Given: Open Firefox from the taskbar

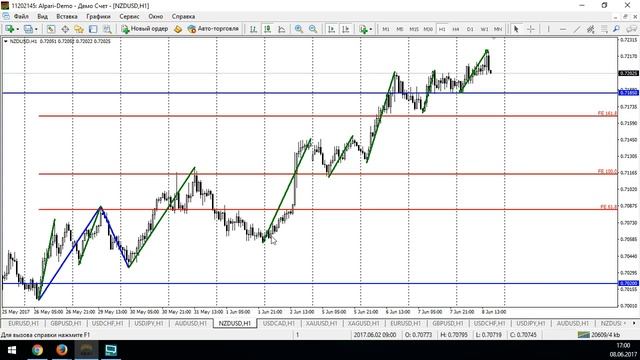Looking at the screenshot, I should click(x=62, y=350).
